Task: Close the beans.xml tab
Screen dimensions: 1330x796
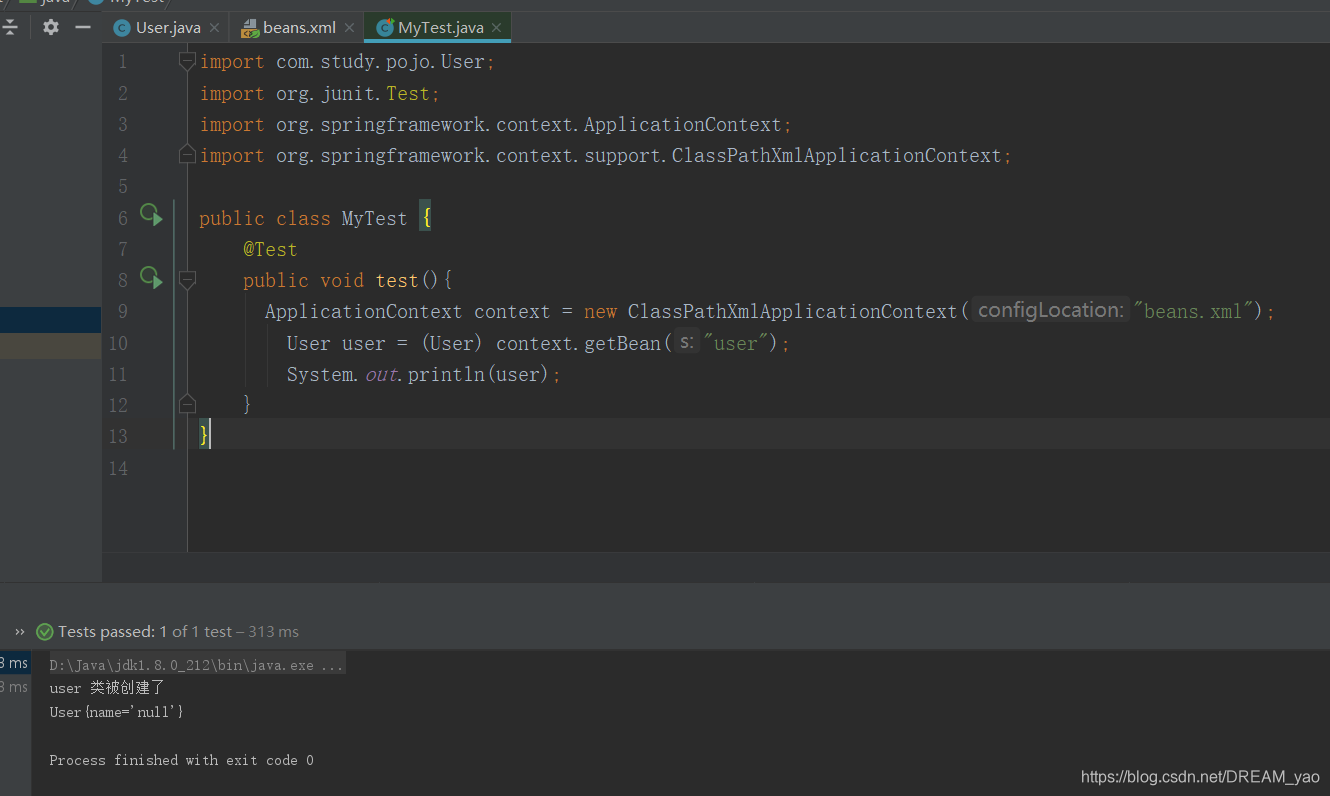Action: [x=349, y=28]
